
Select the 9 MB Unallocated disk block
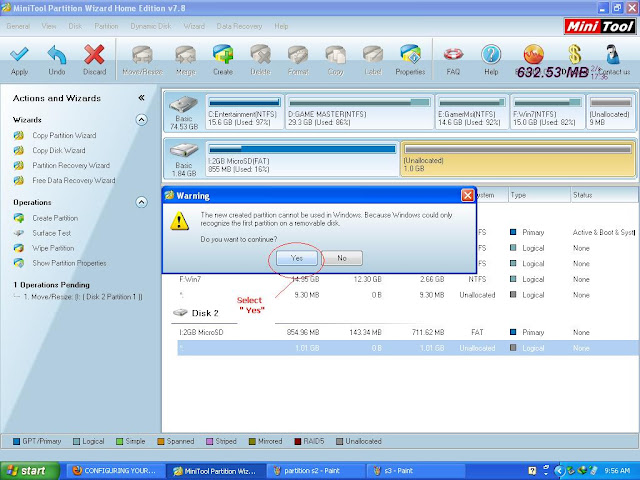pos(610,111)
